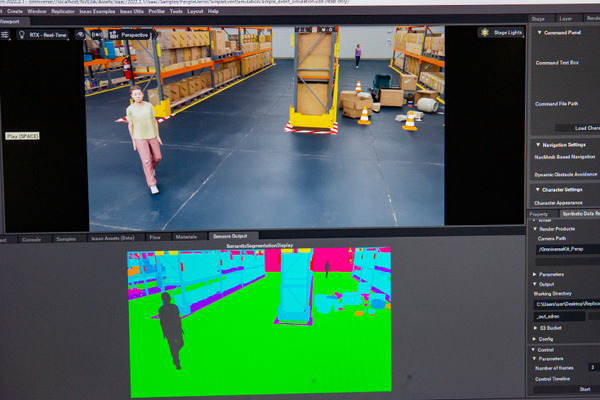This screenshot has width=600, height=400.
Task: Expand the S3 Bucket section
Action: coord(533,327)
